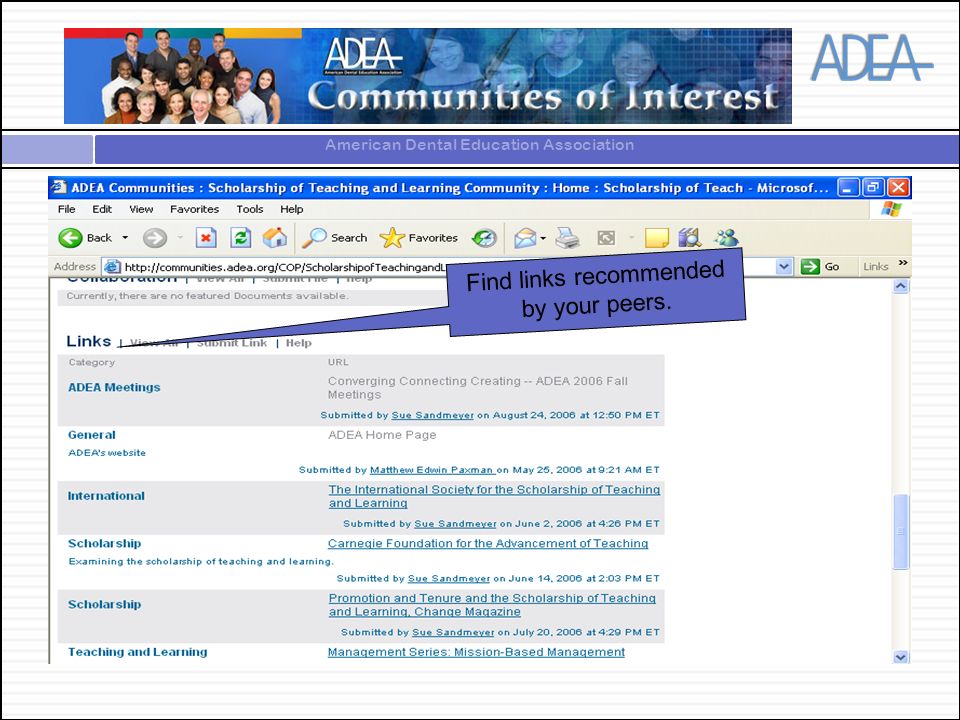Click Sue Sandmeyer link dated June 14
Screen dimensions: 960x720
[x=449, y=579]
